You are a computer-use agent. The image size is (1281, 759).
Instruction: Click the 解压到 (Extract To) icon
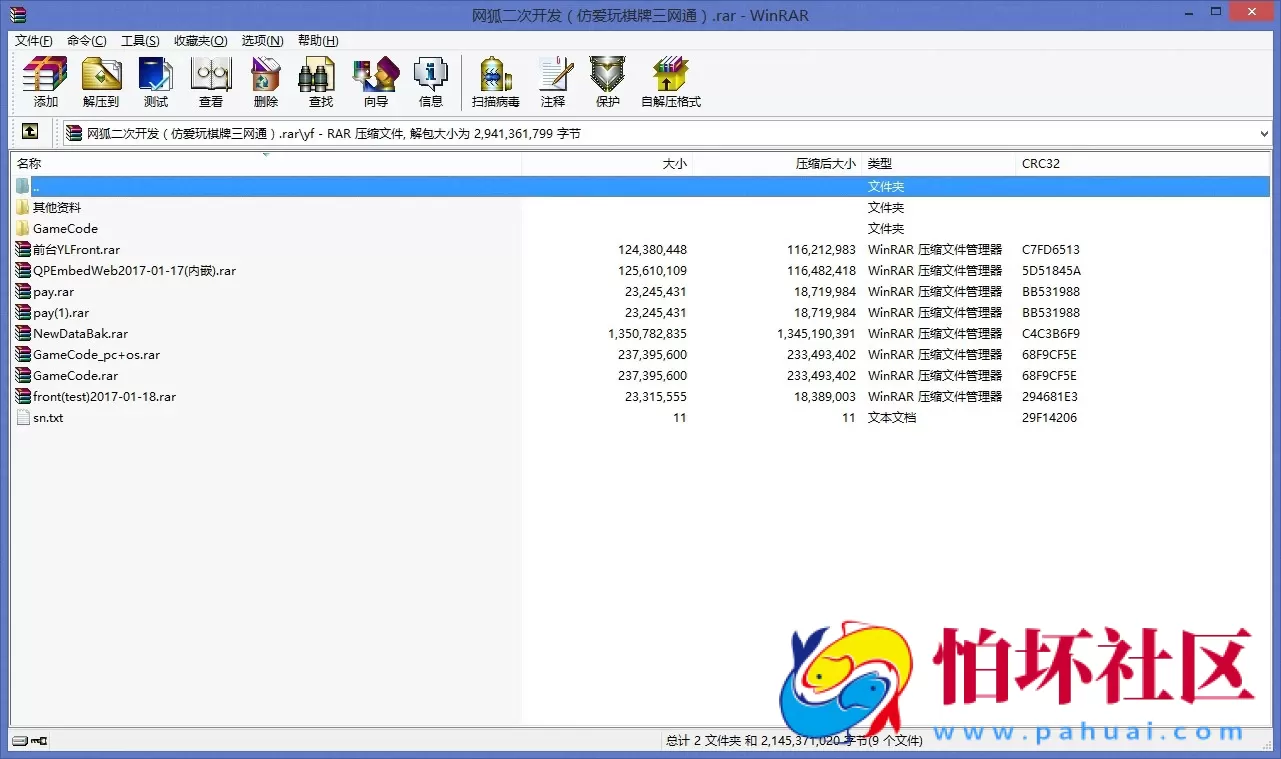click(100, 80)
